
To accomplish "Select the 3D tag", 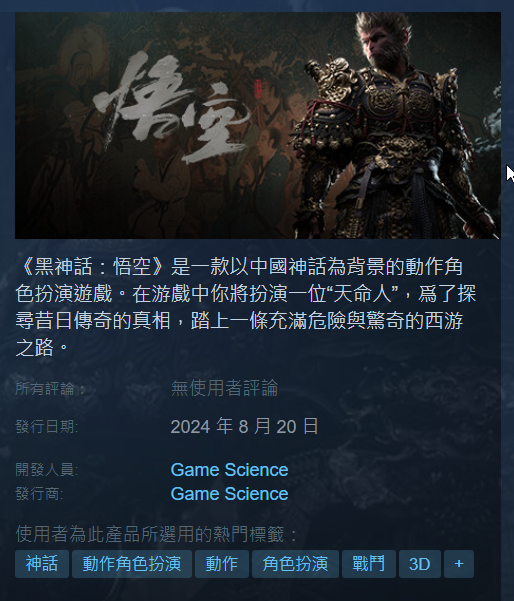I will point(420,564).
